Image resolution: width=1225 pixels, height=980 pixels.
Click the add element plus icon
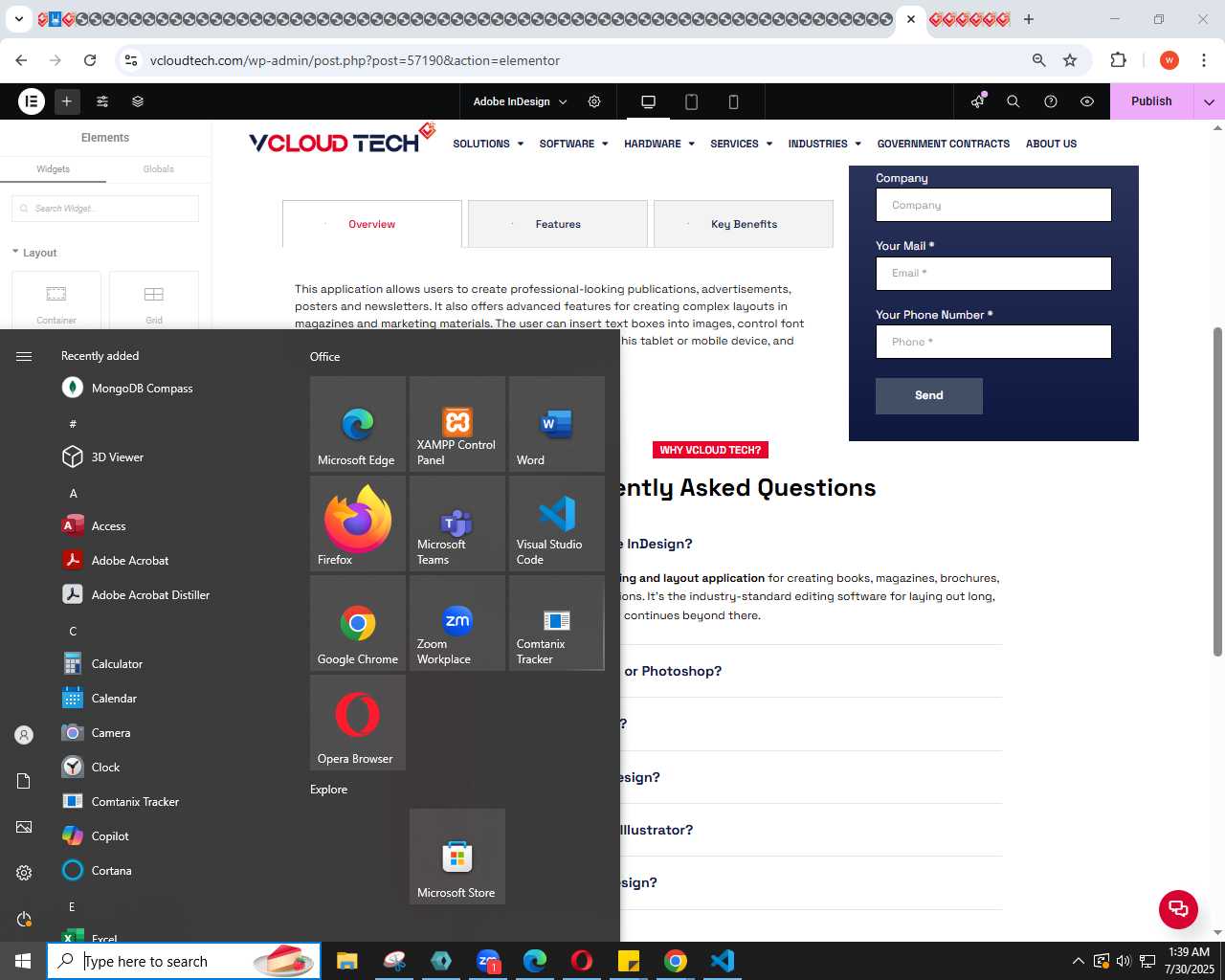[67, 101]
